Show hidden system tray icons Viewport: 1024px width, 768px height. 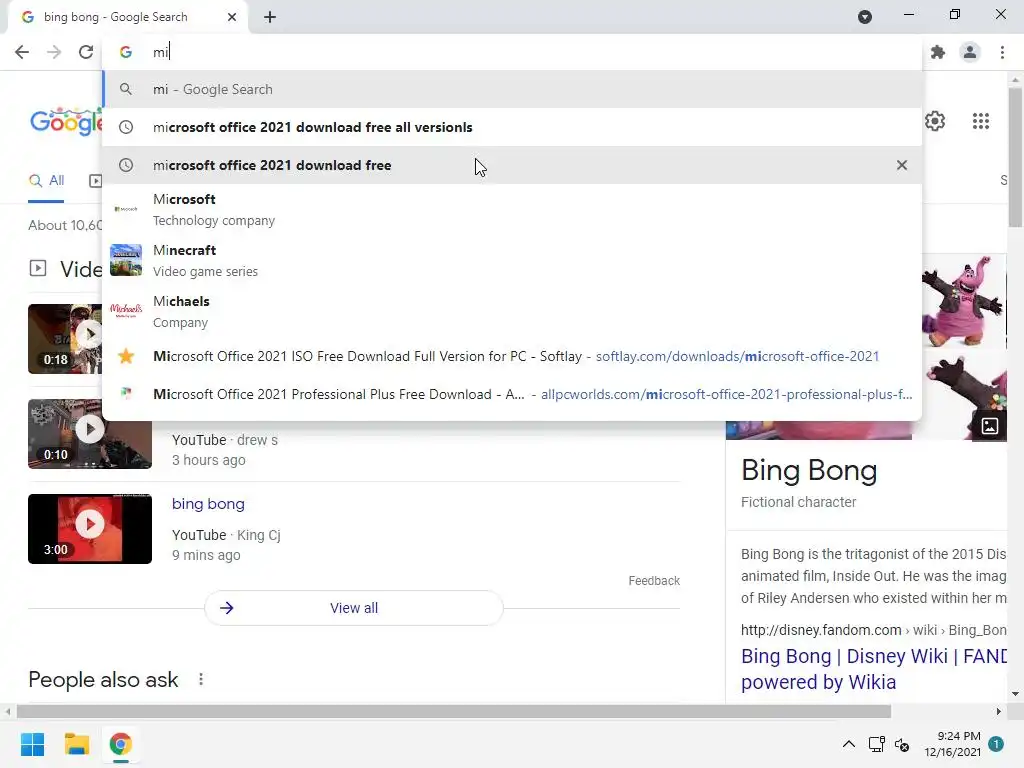tap(848, 744)
